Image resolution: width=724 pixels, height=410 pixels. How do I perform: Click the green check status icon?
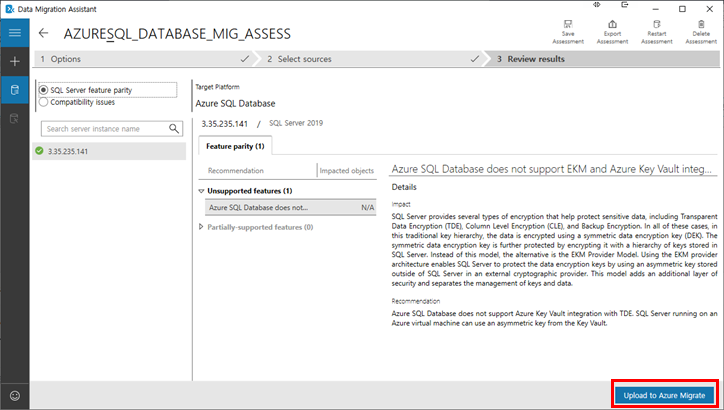[x=39, y=151]
